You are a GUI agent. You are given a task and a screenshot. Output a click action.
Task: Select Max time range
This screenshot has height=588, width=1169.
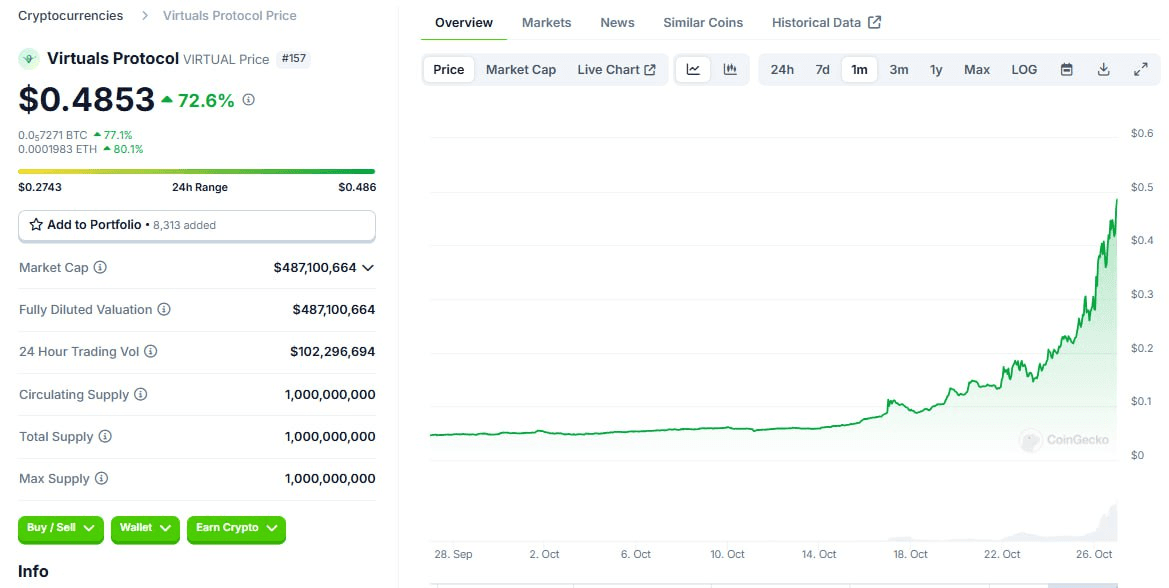tap(977, 69)
